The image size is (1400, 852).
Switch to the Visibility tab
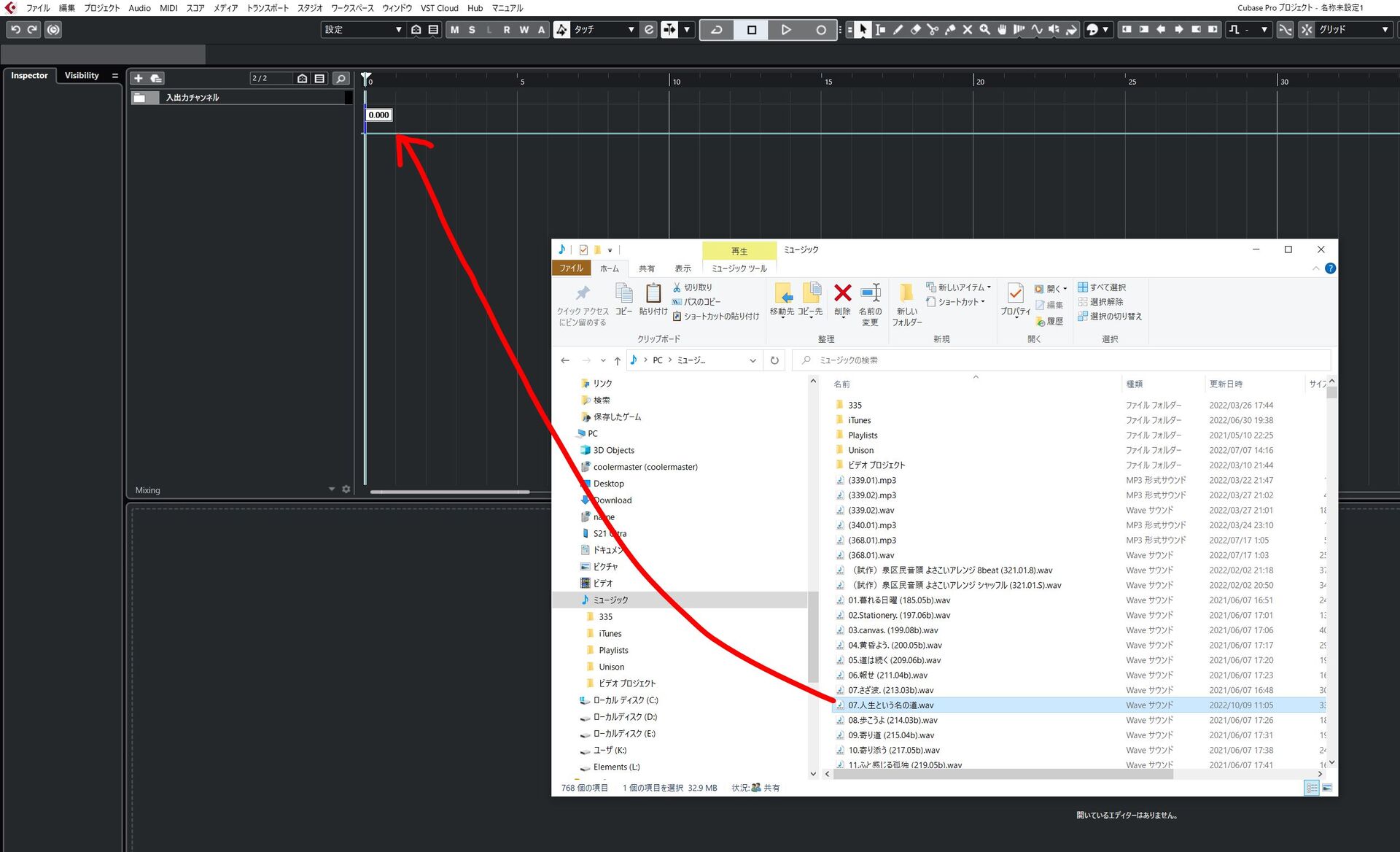tap(81, 76)
